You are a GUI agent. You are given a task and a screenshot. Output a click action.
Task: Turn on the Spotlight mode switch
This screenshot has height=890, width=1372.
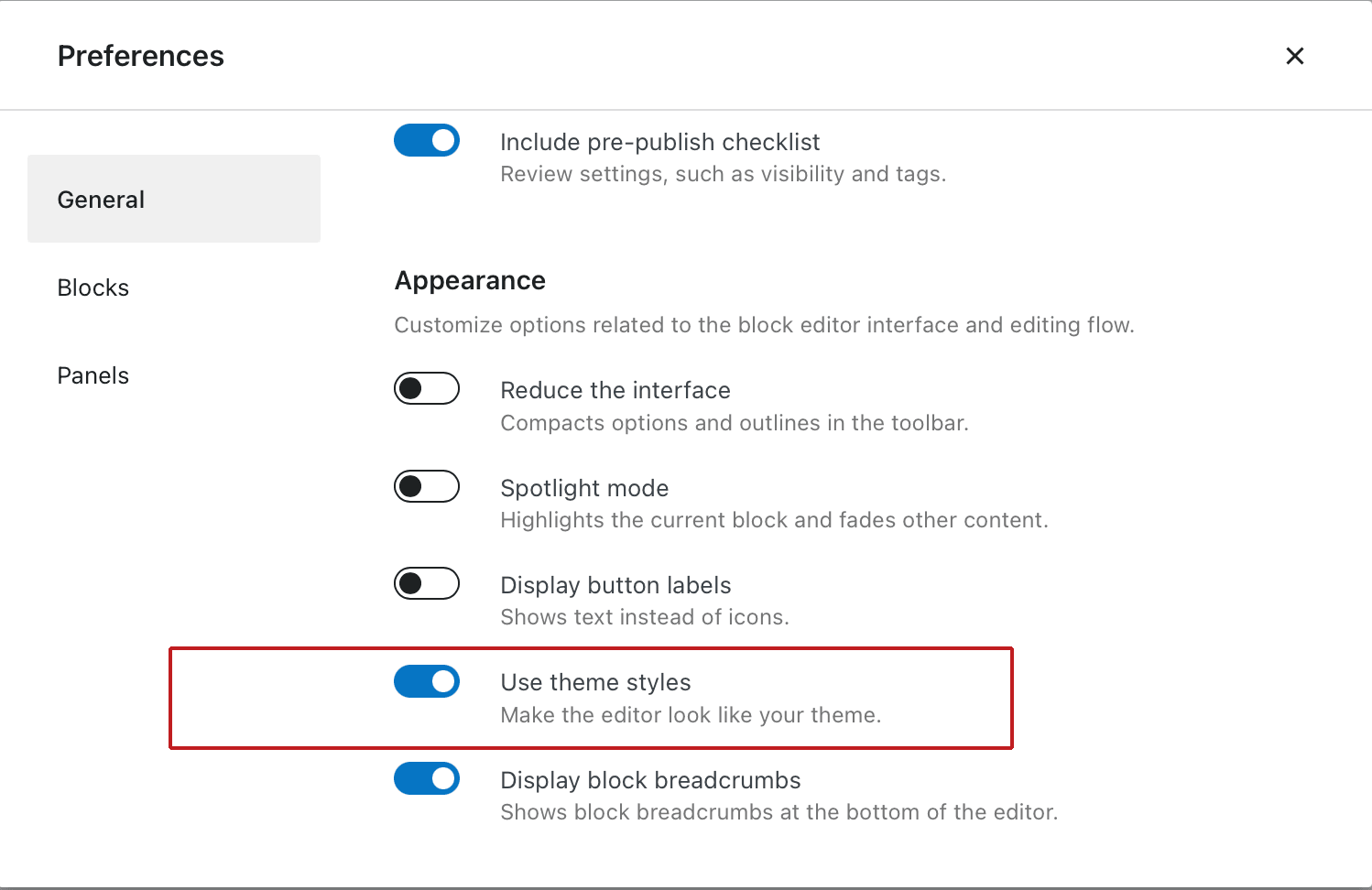[427, 486]
